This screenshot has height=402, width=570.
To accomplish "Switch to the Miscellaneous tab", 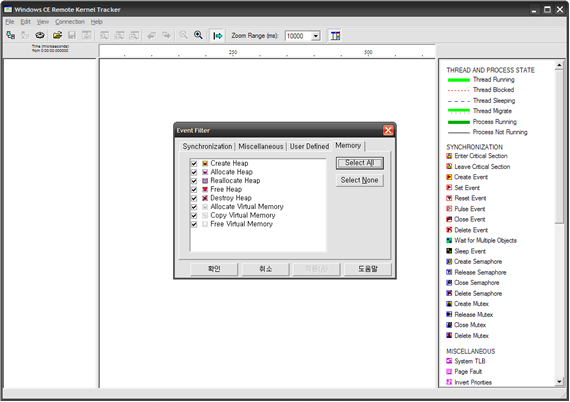I will click(x=261, y=146).
